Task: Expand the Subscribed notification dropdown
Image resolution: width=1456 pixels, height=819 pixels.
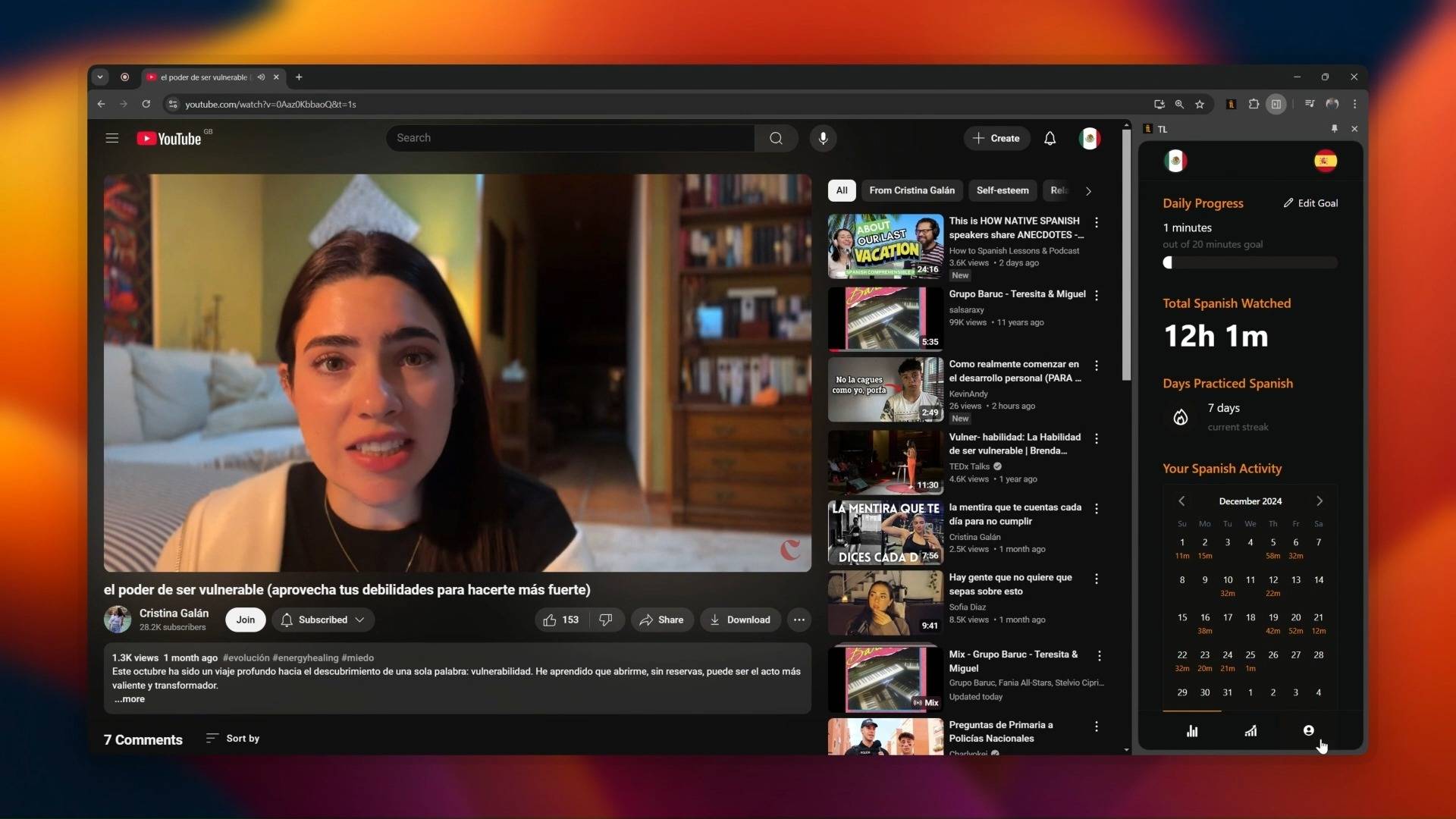Action: 323,620
